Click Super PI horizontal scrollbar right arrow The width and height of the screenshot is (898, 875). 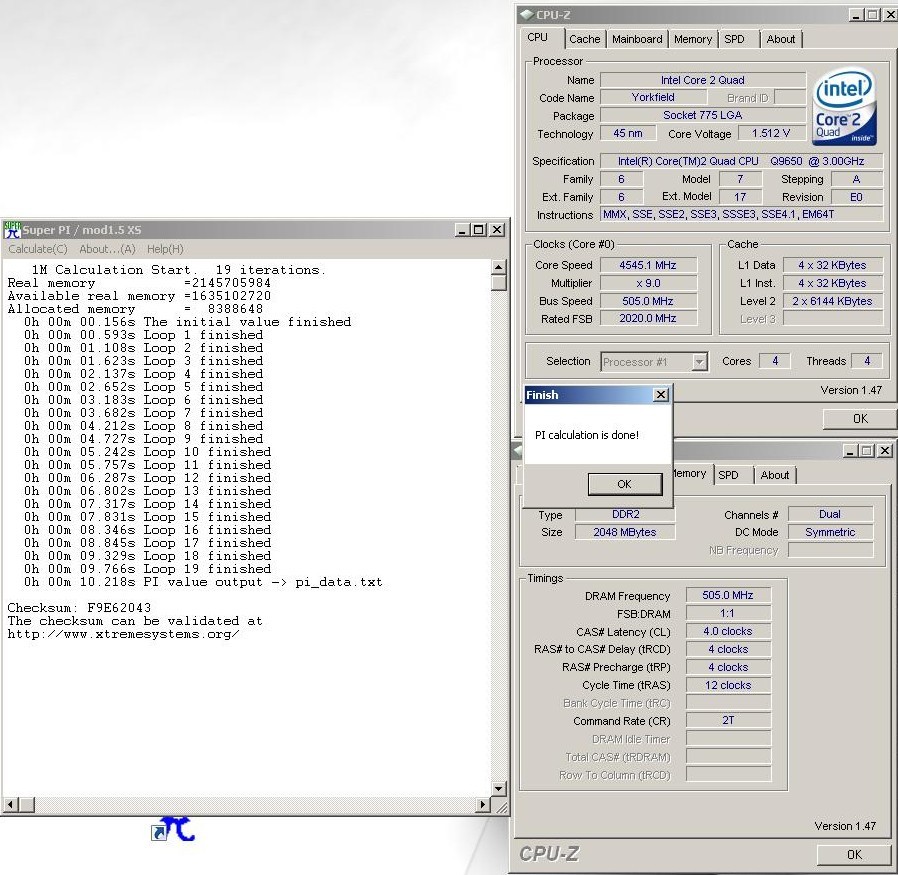tap(483, 805)
